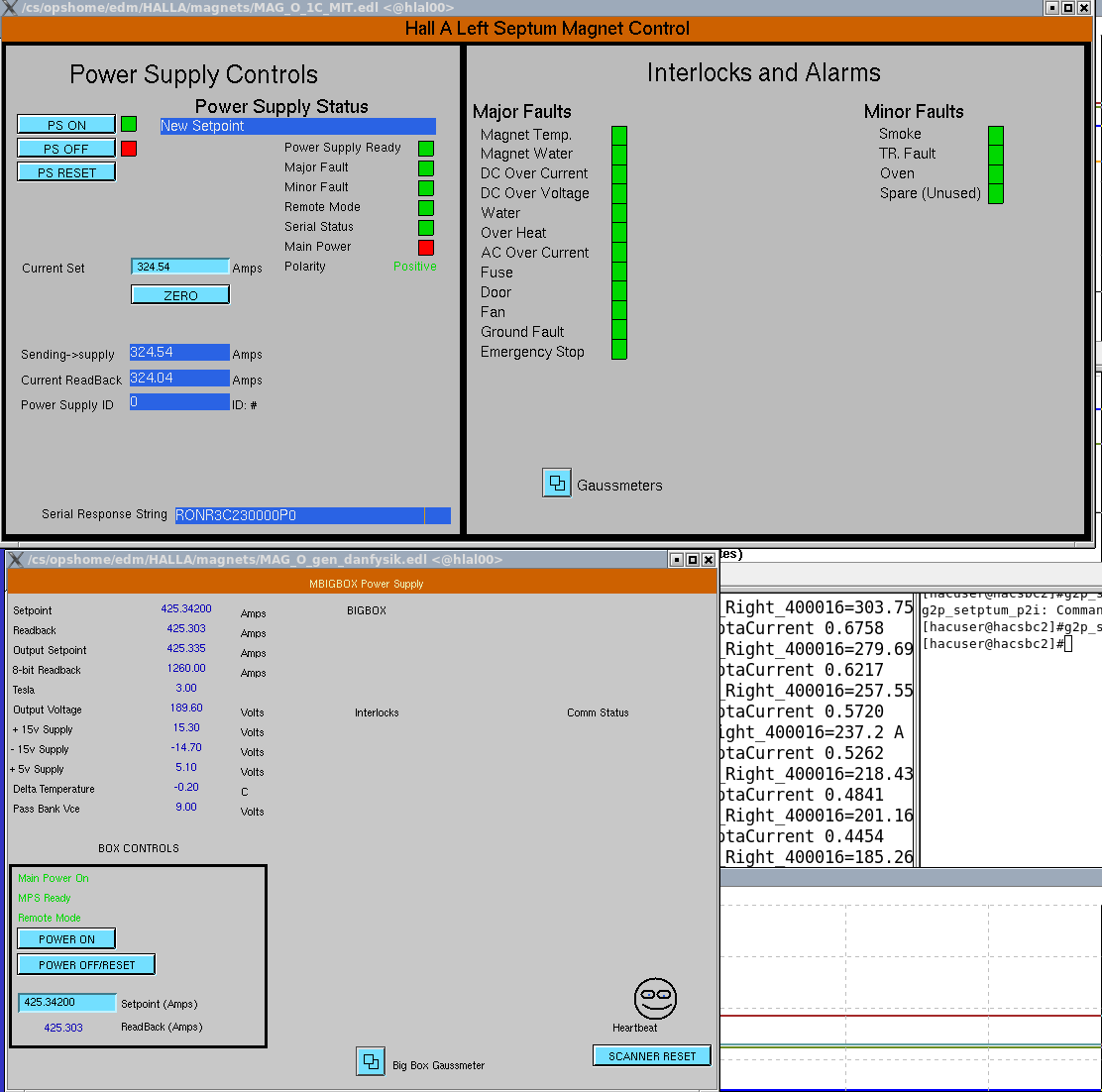Click the Magnet Temp. fault indicator

tap(619, 135)
